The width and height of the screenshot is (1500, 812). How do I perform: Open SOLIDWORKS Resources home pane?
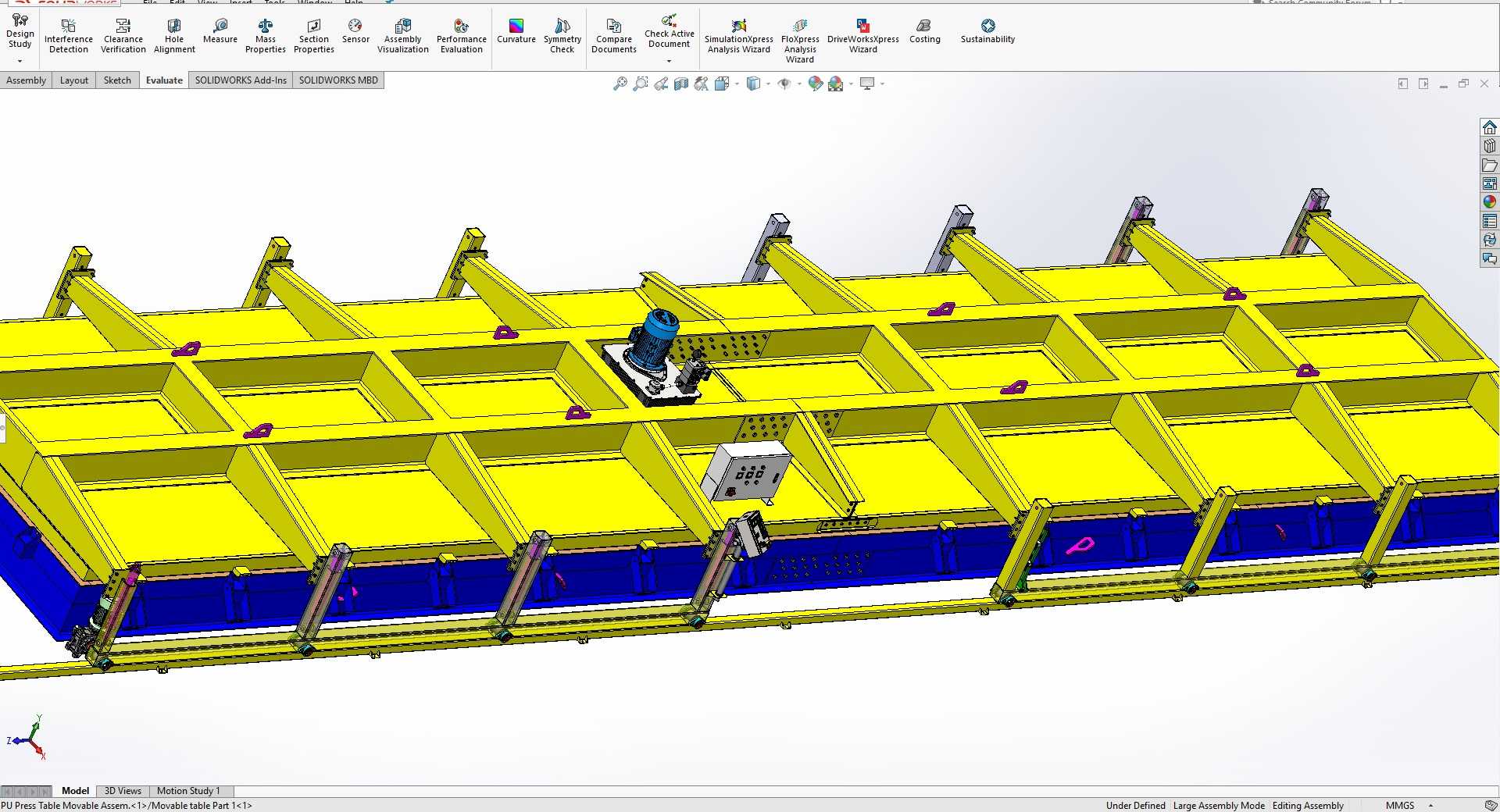[x=1490, y=127]
